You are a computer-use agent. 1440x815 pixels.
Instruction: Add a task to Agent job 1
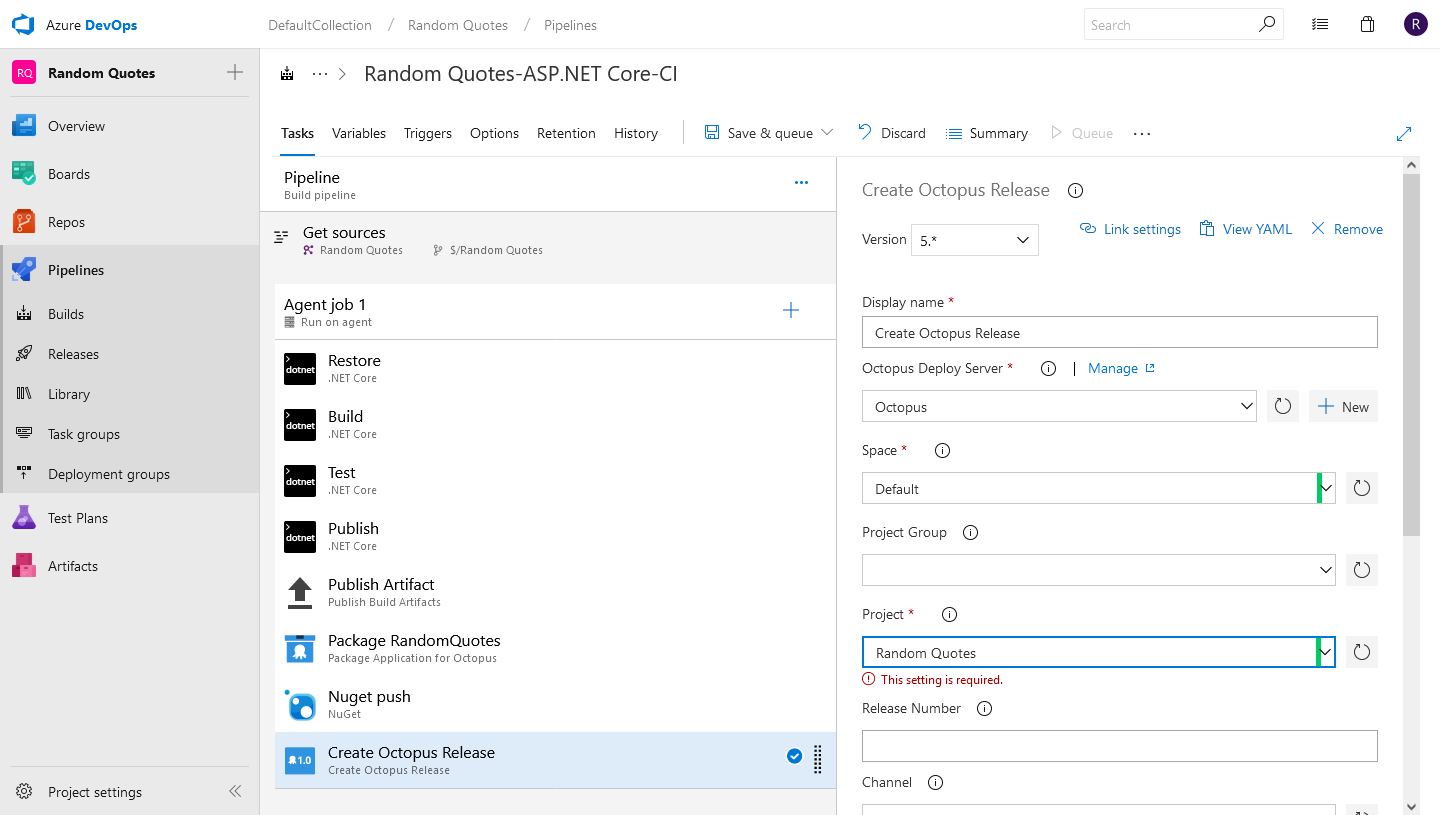point(791,310)
